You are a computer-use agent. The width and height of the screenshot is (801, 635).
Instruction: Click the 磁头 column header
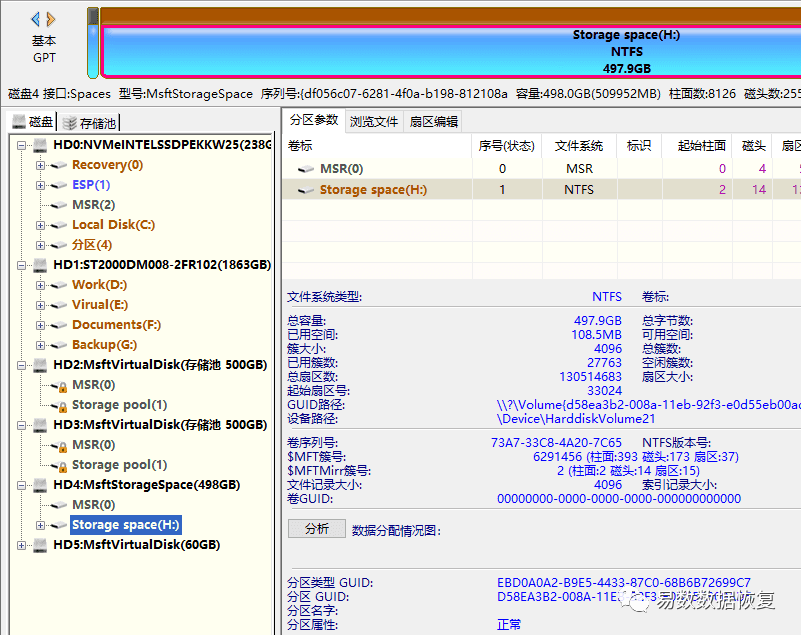click(x=752, y=146)
